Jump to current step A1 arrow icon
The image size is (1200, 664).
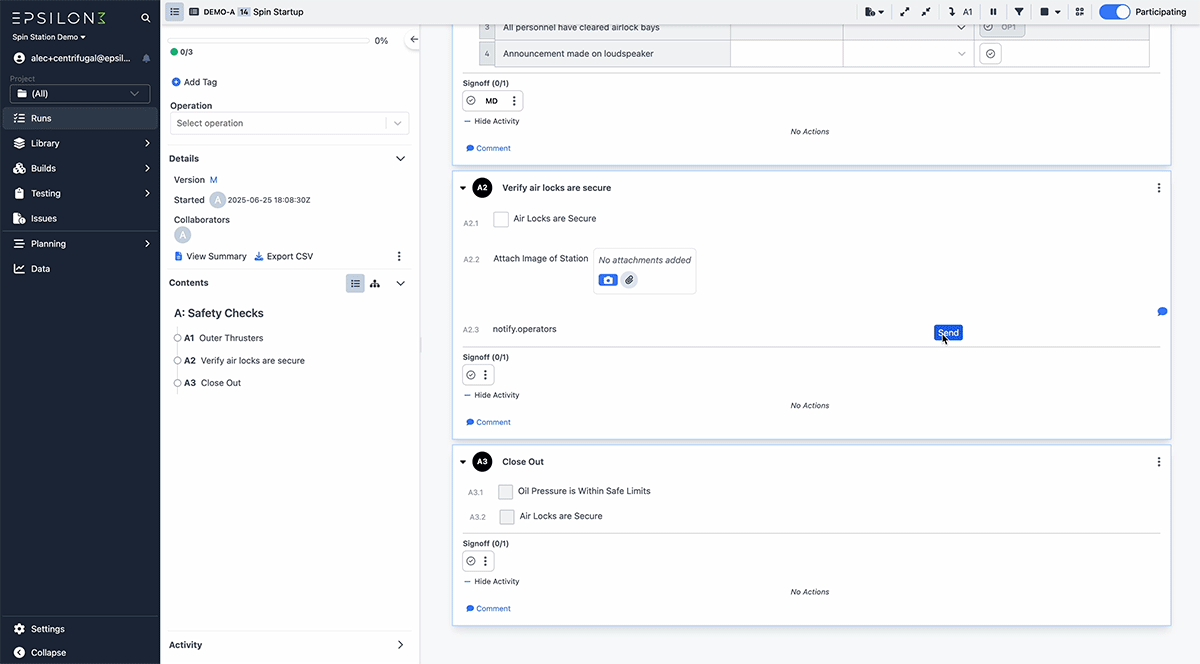click(x=951, y=12)
